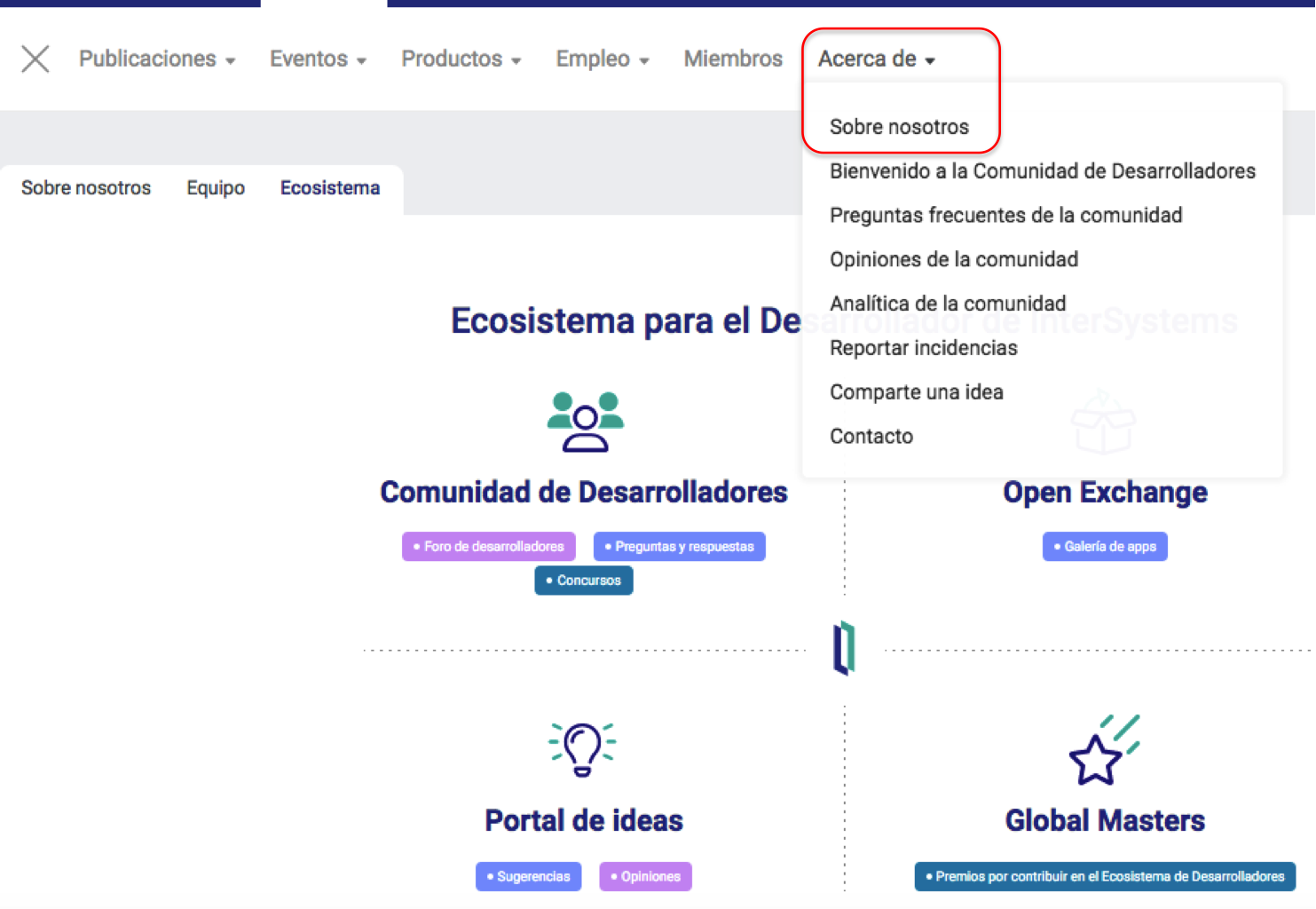
Task: Open the Eventos dropdown menu
Action: point(318,59)
